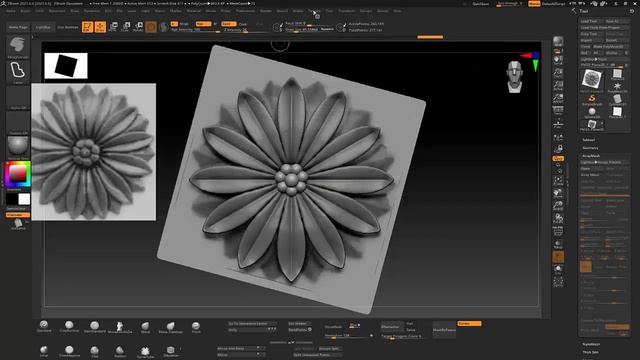Expand the Thick Skin section
The image size is (640, 360).
pyautogui.click(x=591, y=352)
